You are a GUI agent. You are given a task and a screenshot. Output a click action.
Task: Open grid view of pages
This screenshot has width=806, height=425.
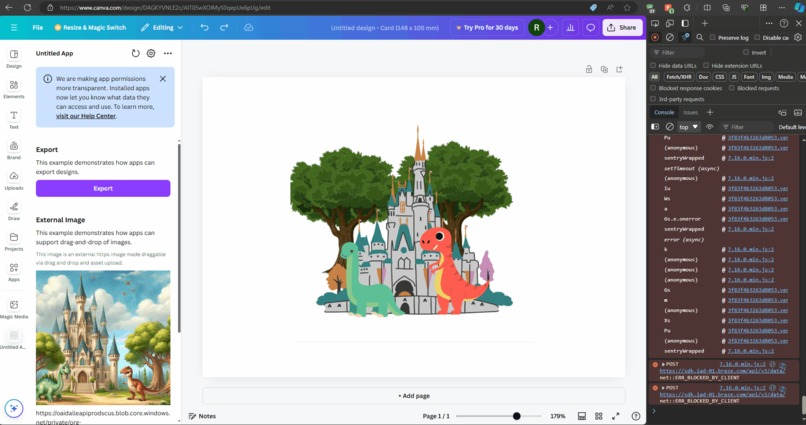[x=599, y=416]
